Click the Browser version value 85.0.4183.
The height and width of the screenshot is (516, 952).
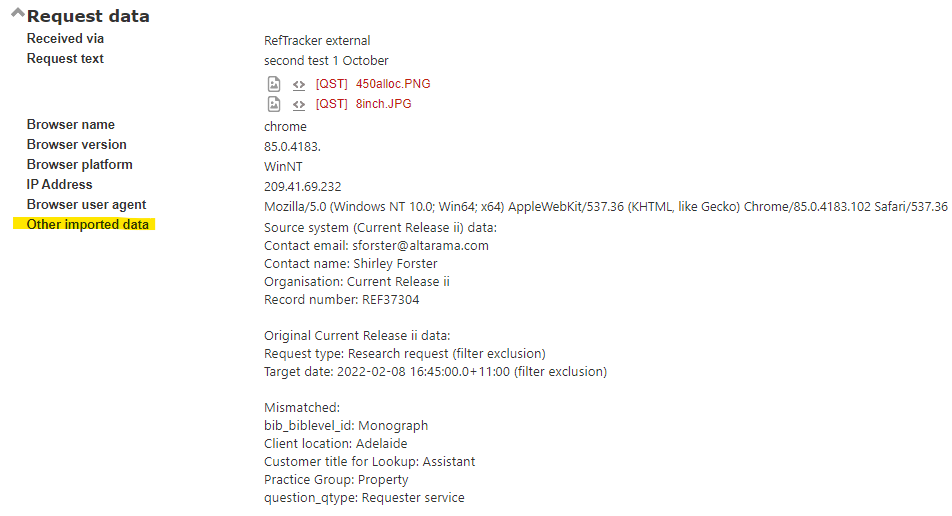292,147
